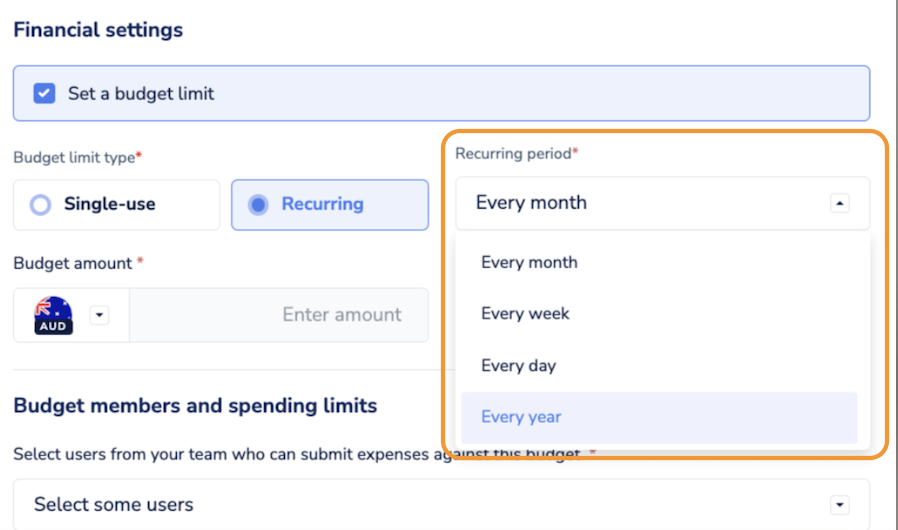
Task: Focus the Enter amount input field
Action: (280, 315)
